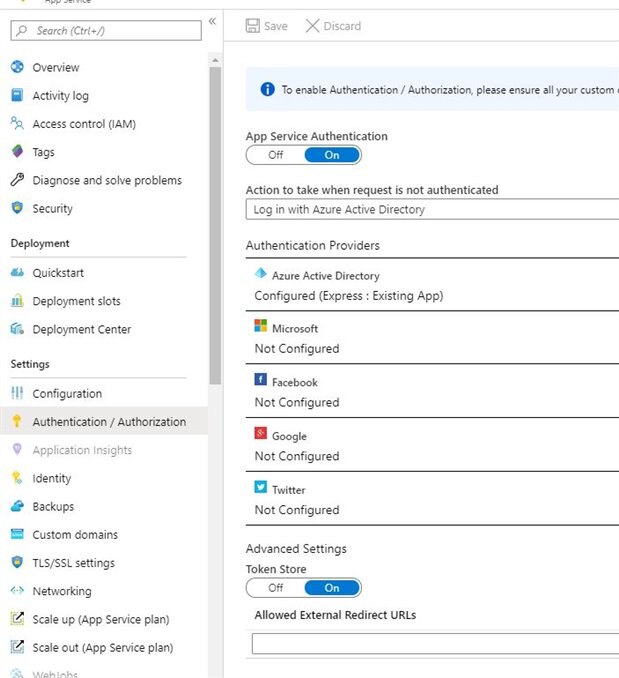Click the sidebar vertical scrollbar
This screenshot has width=619, height=678.
click(215, 220)
